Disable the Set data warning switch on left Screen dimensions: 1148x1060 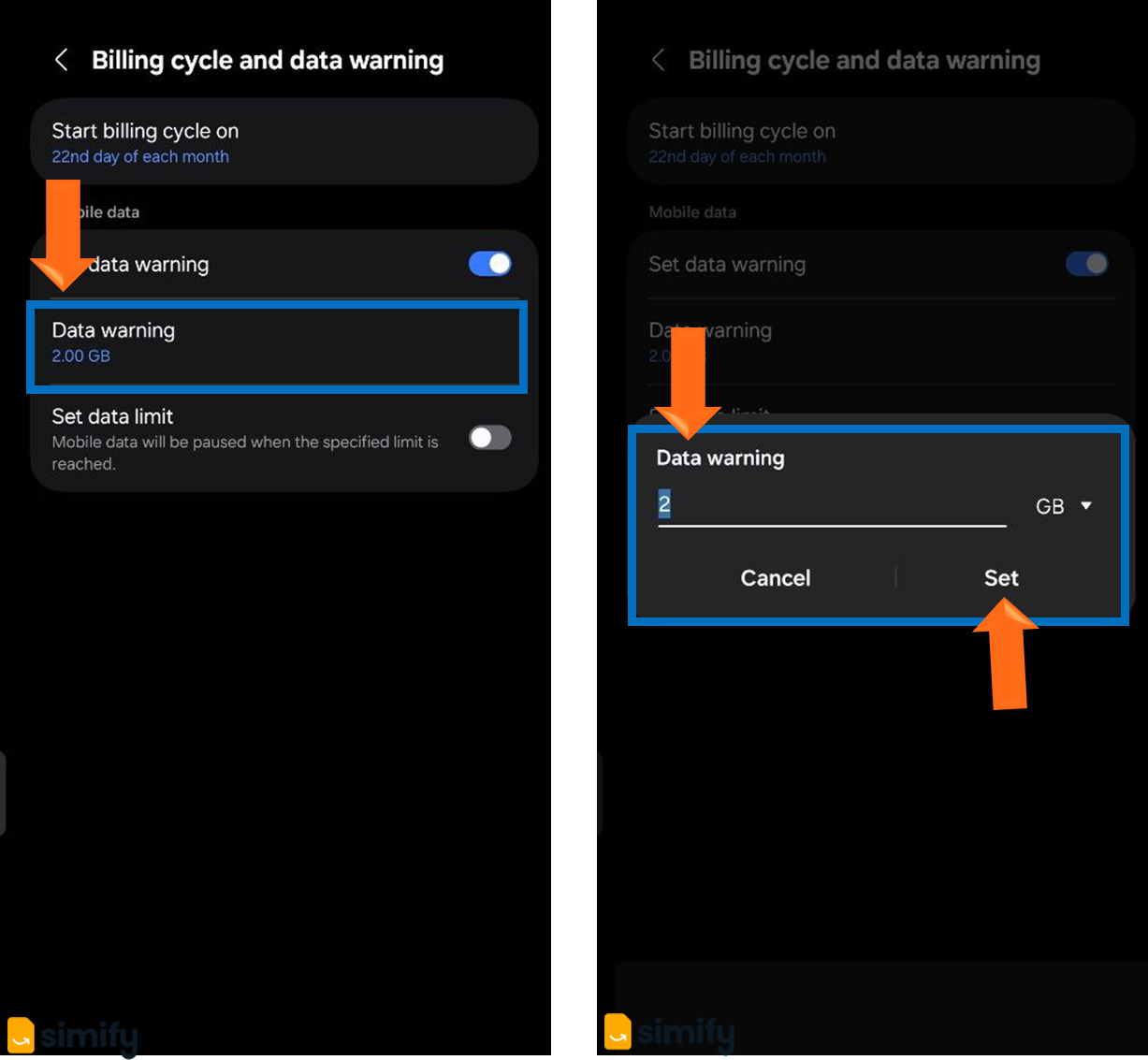click(489, 264)
